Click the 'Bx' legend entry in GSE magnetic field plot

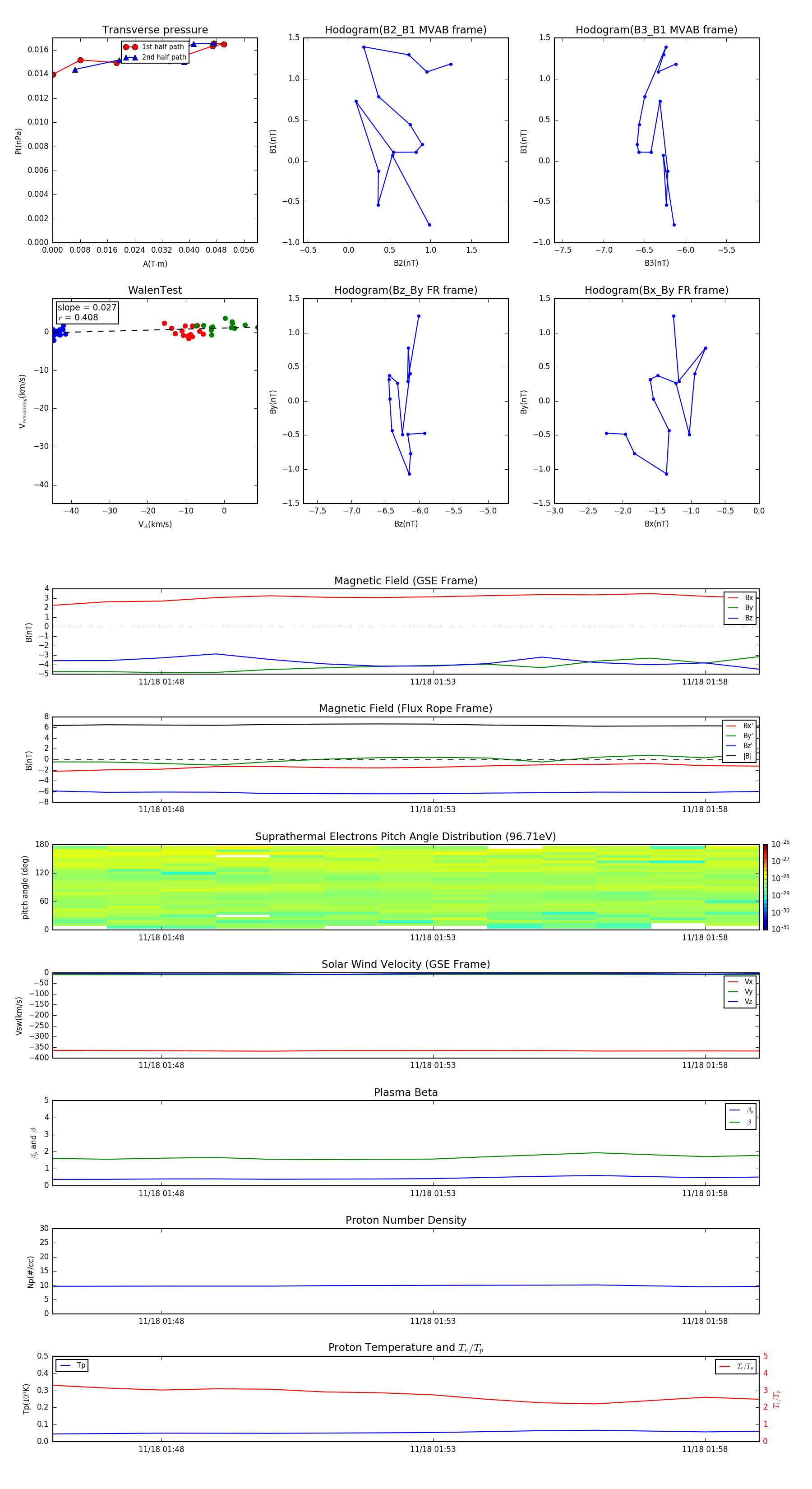coord(740,598)
